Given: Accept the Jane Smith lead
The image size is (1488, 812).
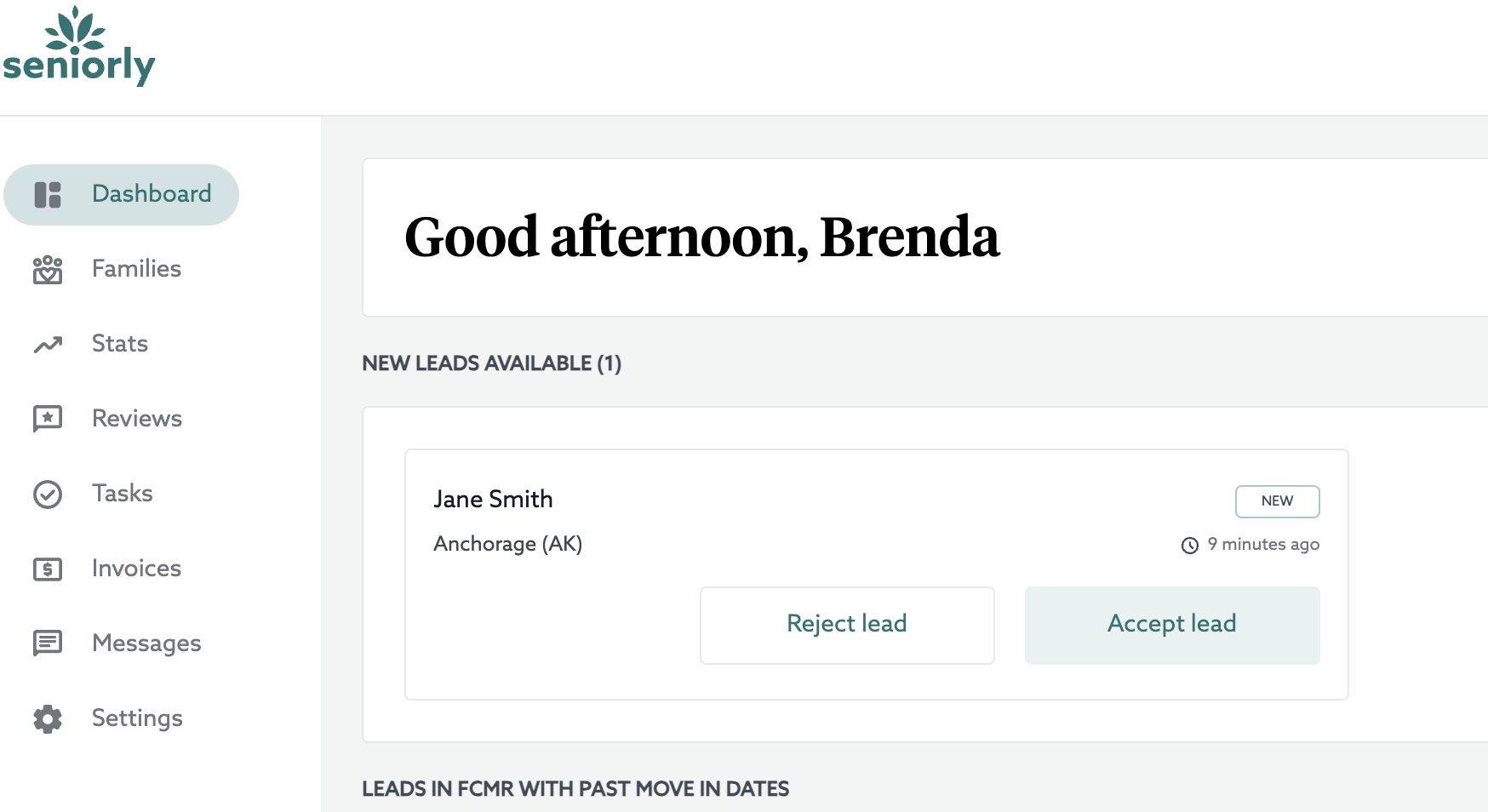Looking at the screenshot, I should point(1171,624).
